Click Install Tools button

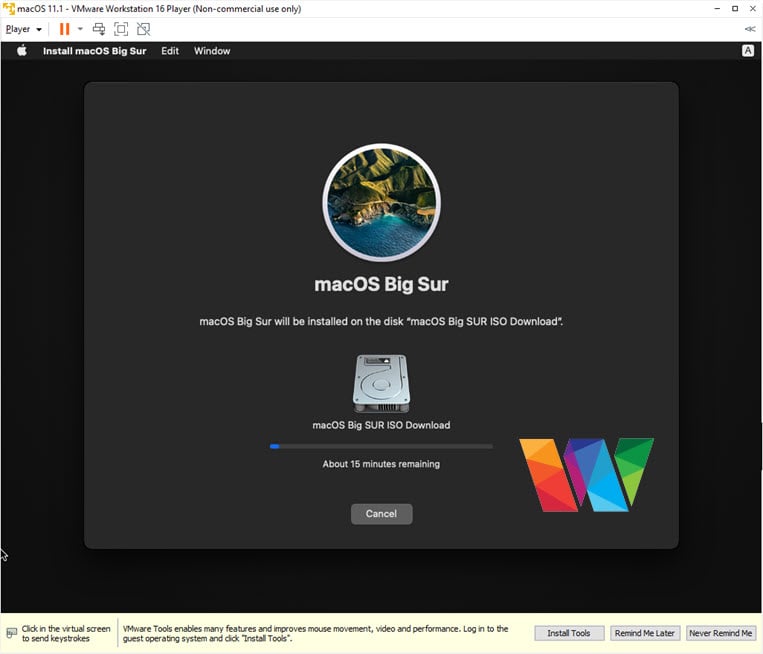(569, 633)
